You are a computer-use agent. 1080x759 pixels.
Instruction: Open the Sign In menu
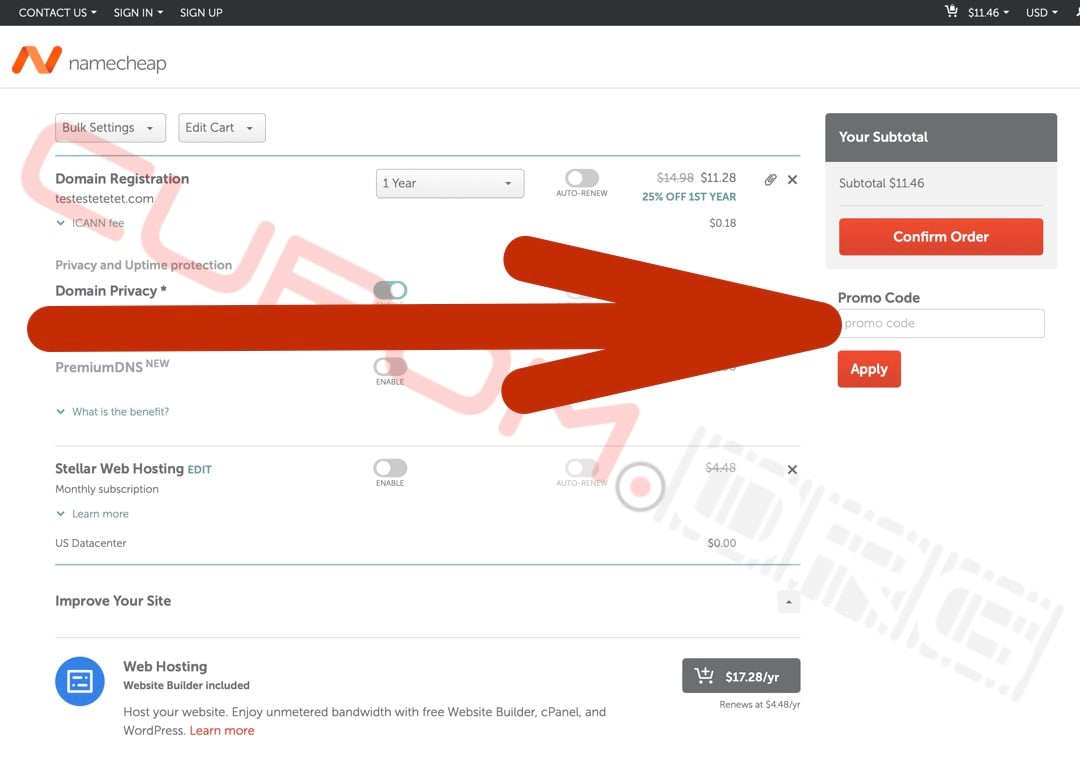(138, 12)
